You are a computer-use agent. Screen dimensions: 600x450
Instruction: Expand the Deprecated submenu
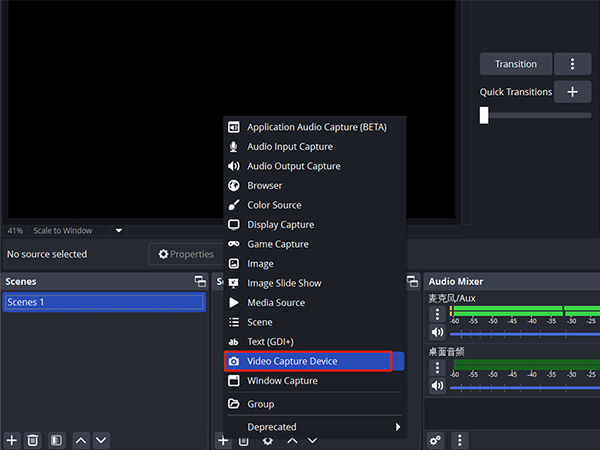(x=314, y=427)
